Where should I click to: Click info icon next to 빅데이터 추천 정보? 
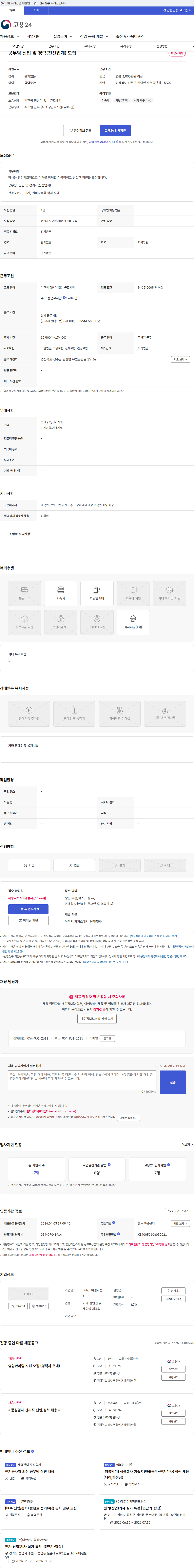(33, 1451)
